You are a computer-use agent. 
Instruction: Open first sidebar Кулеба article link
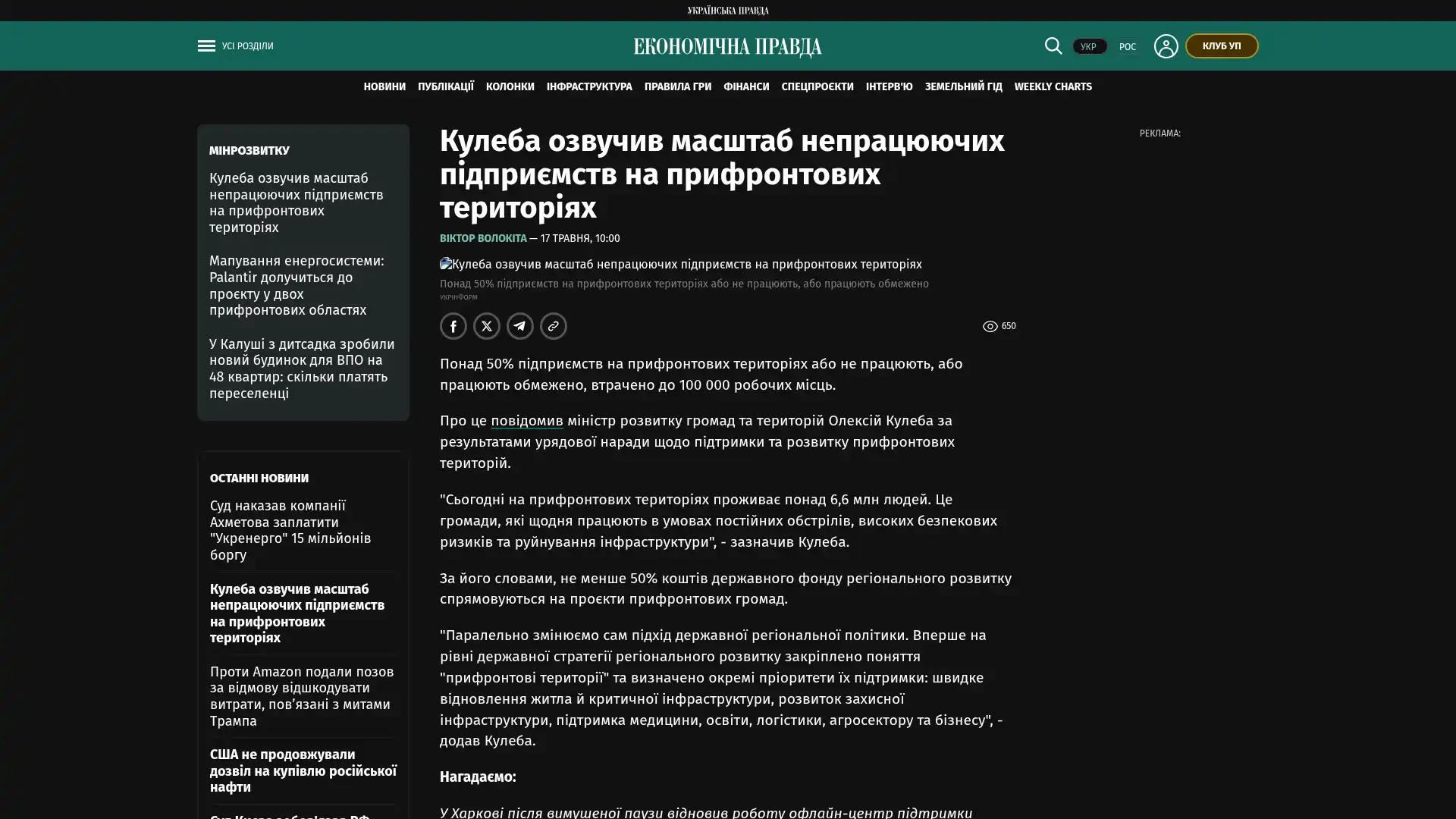click(297, 202)
